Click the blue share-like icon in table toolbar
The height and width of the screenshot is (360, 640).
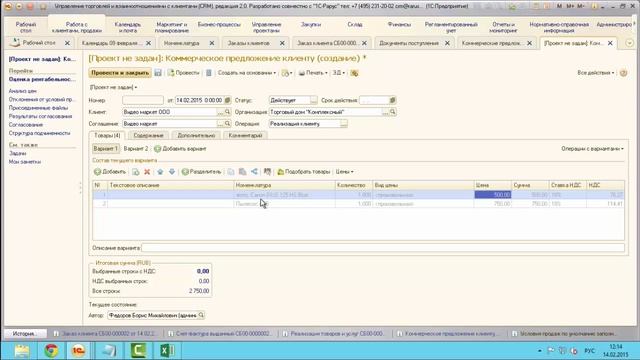coord(254,172)
